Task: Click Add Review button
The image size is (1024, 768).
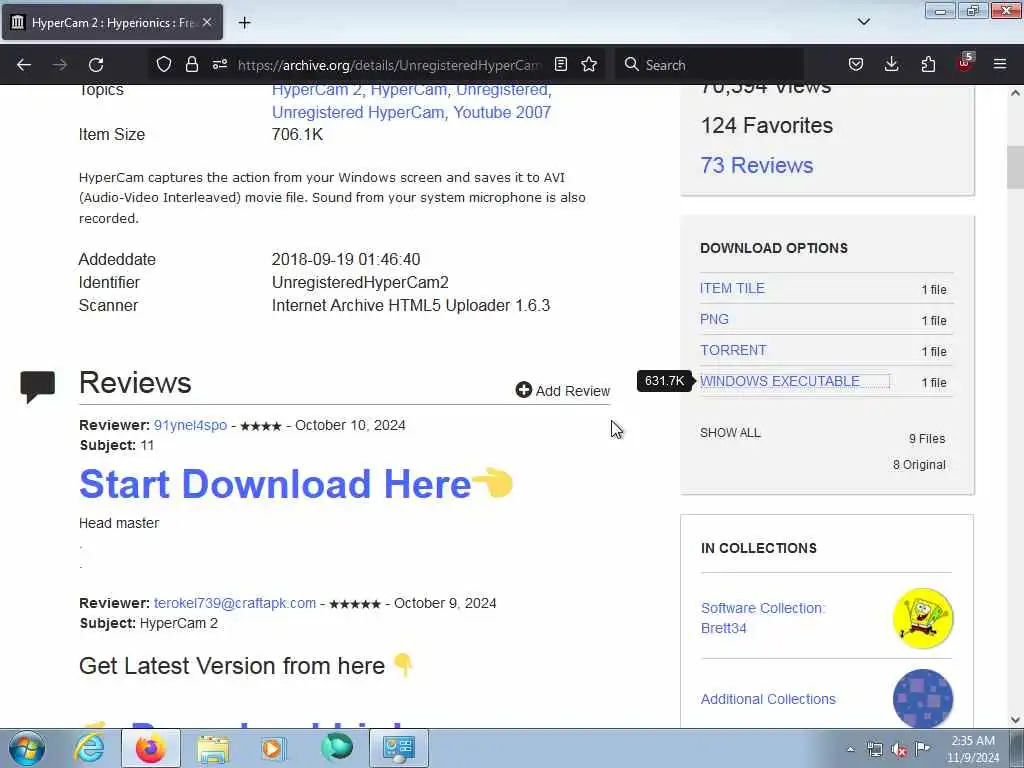Action: click(563, 391)
